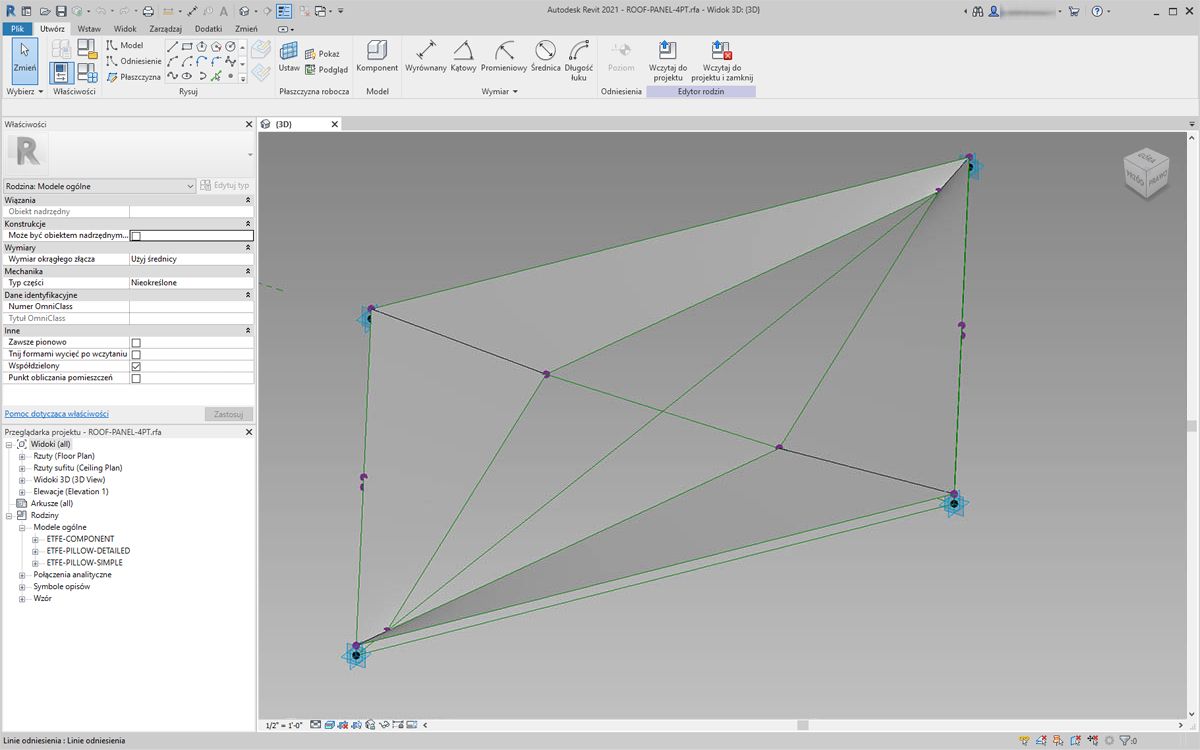The height and width of the screenshot is (750, 1200).
Task: Click the Pokaż work plane button
Action: coord(323,54)
